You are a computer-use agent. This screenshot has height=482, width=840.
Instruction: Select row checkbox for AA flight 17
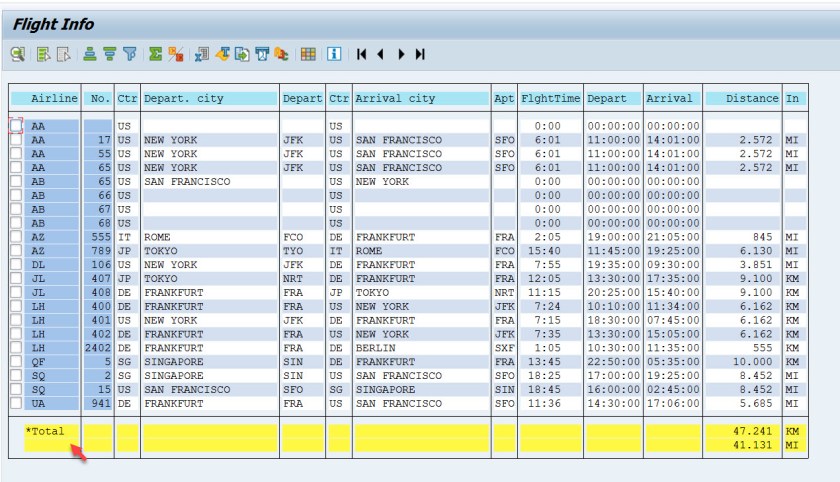[16, 141]
